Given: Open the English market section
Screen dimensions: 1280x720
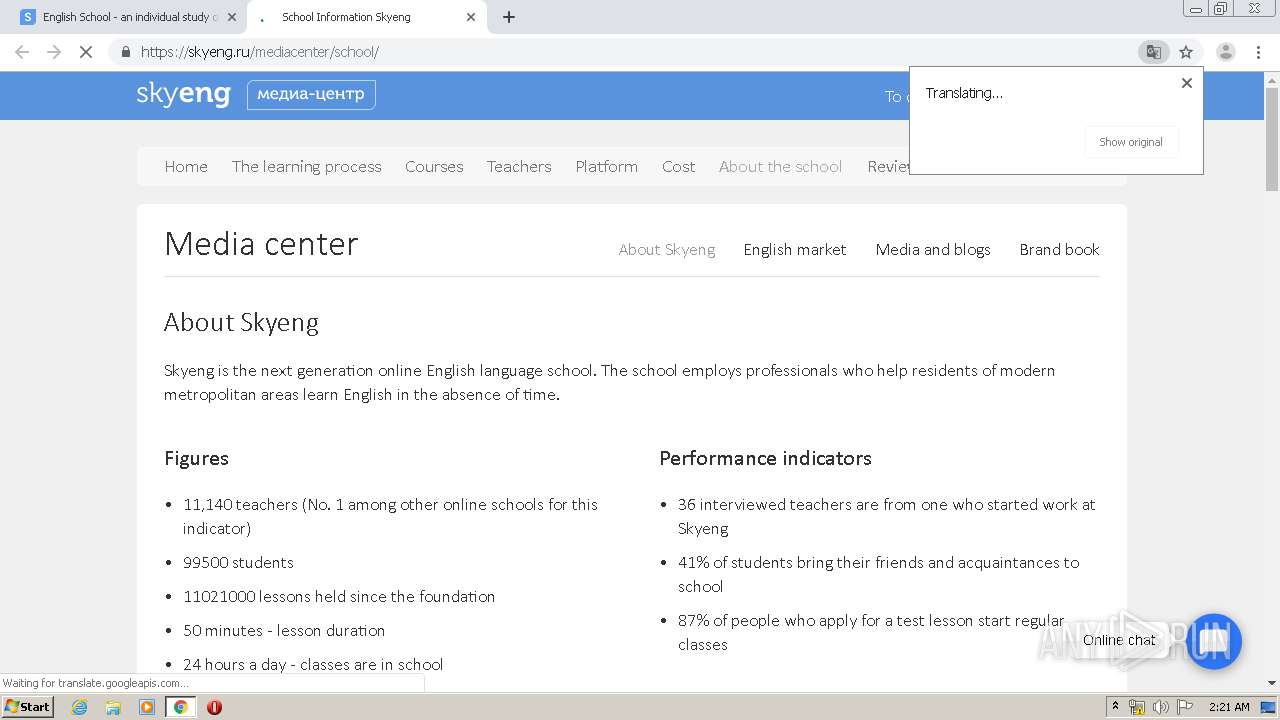Looking at the screenshot, I should (x=795, y=250).
